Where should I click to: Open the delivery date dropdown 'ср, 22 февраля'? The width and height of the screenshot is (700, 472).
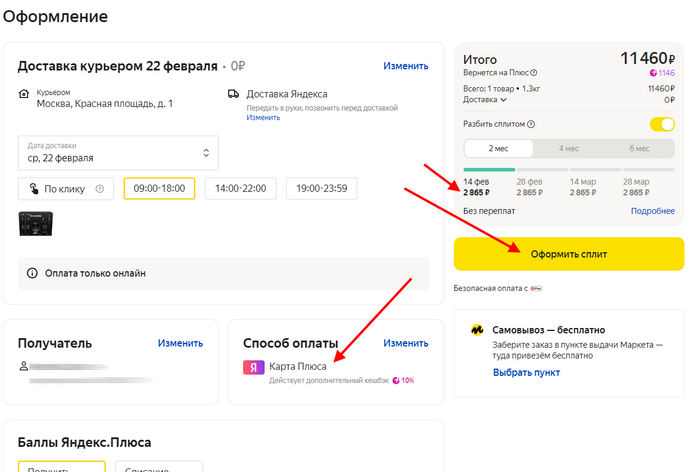[x=118, y=153]
